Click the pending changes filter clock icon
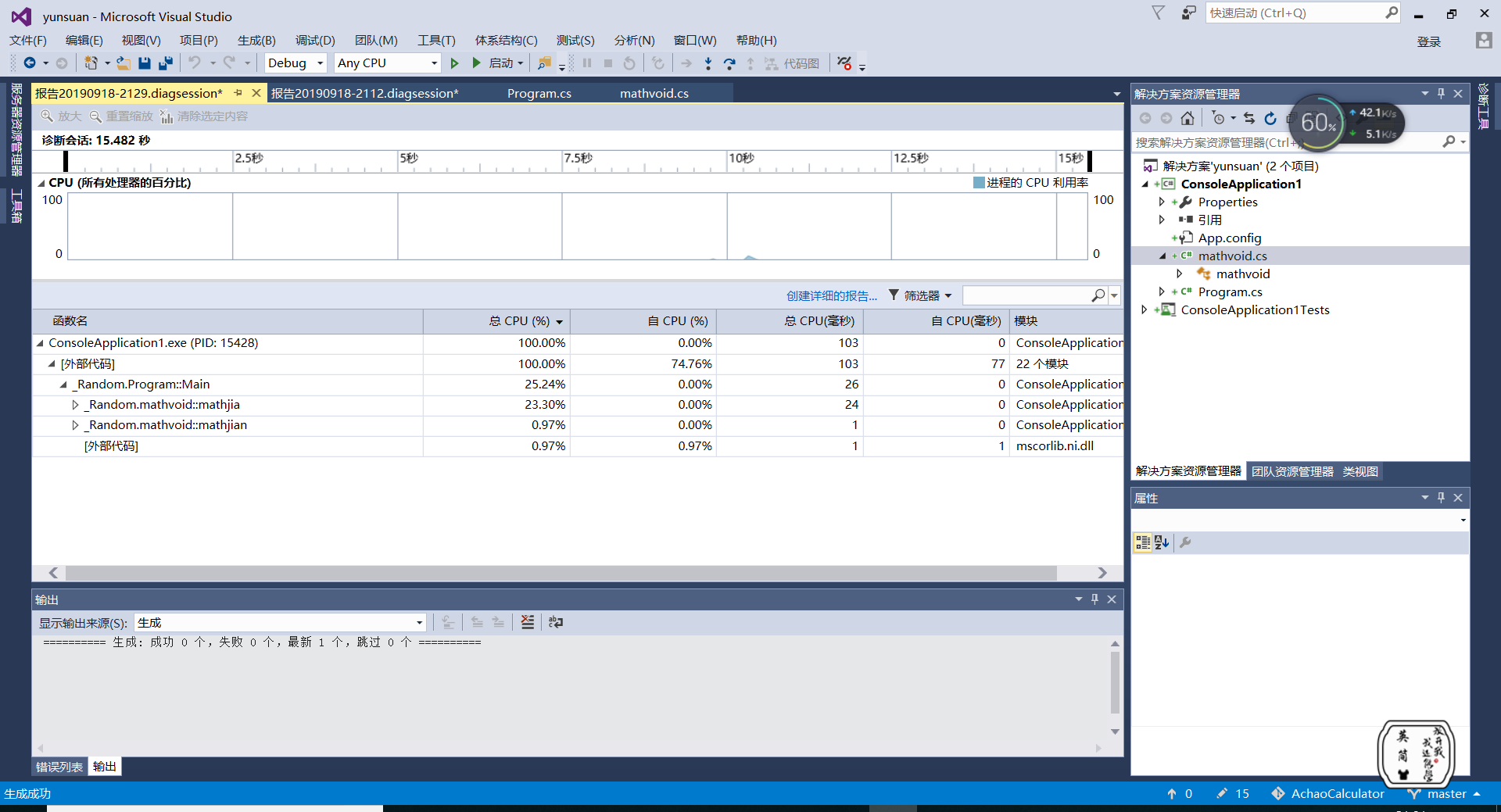The image size is (1501, 812). click(x=1218, y=118)
